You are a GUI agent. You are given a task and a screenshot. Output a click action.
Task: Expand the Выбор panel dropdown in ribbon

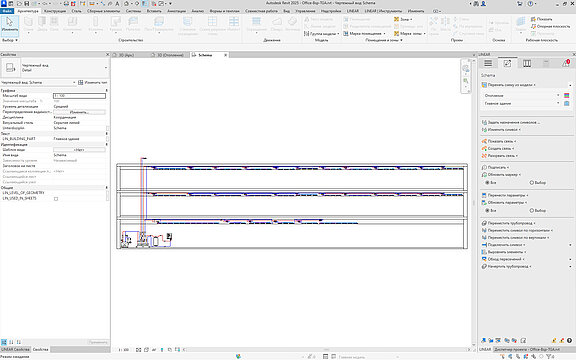click(x=10, y=40)
